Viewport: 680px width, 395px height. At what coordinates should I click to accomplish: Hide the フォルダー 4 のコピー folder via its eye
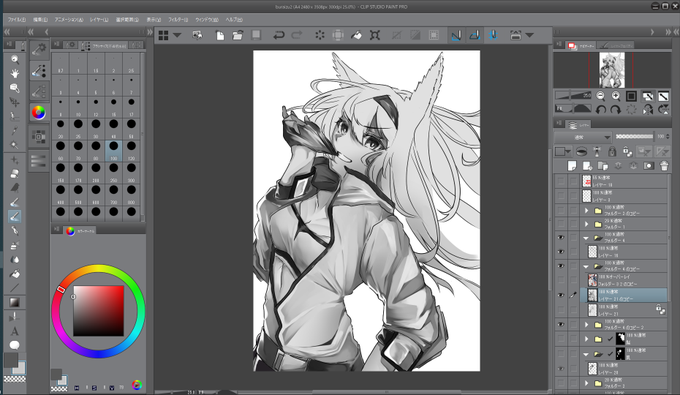[561, 266]
